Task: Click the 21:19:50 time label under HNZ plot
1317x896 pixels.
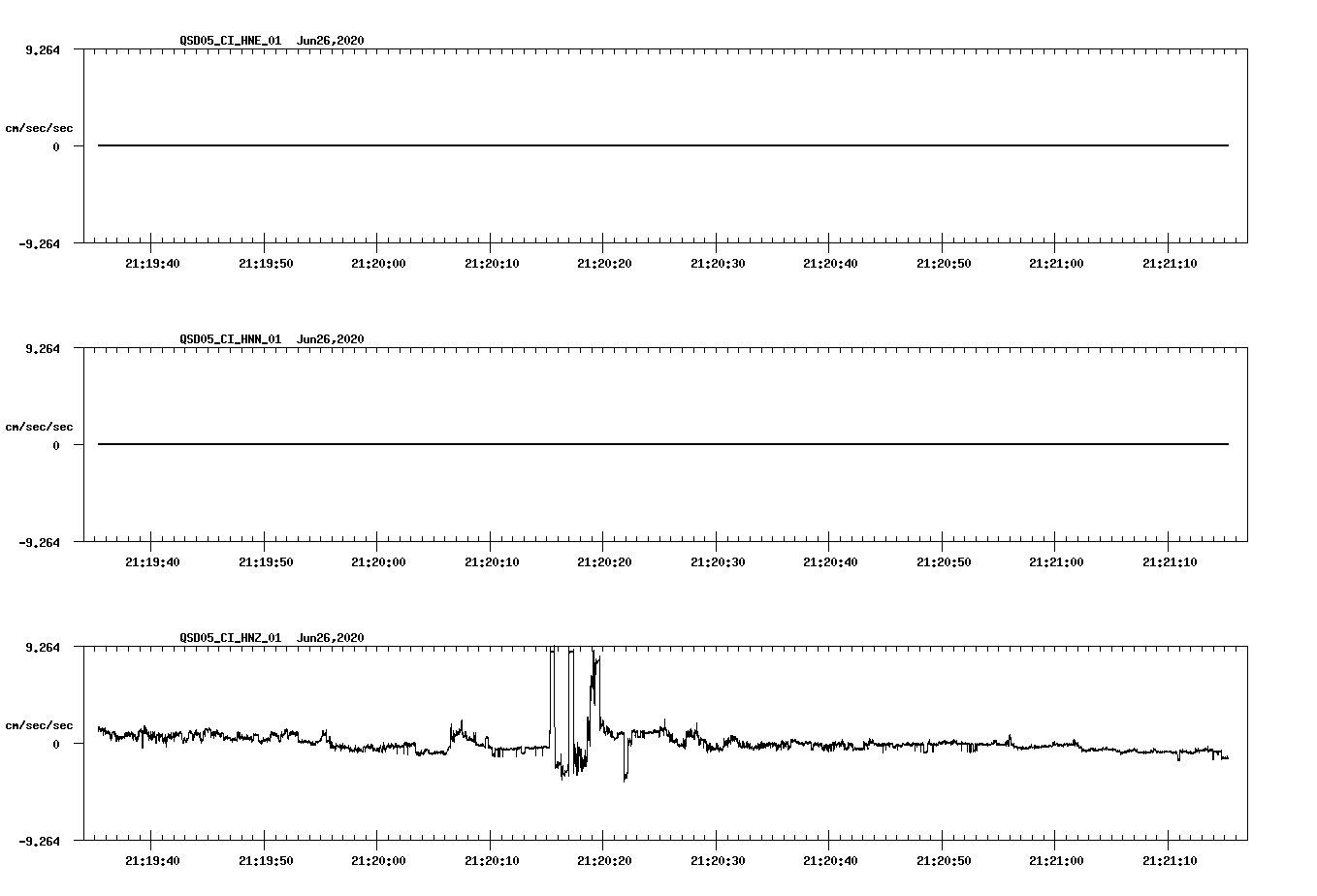Action: (x=266, y=861)
